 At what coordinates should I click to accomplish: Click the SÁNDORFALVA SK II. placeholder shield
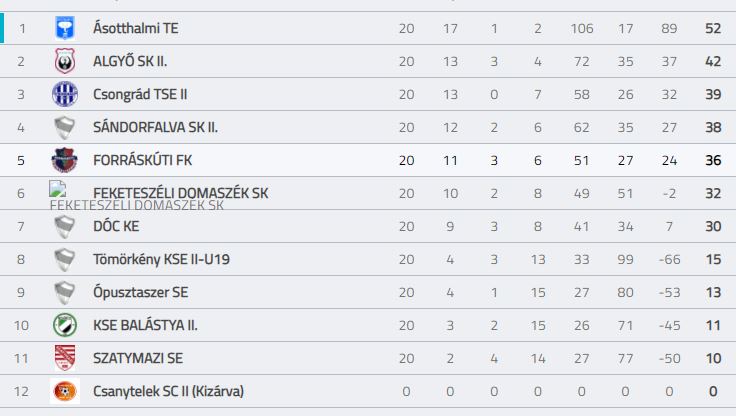coord(65,127)
